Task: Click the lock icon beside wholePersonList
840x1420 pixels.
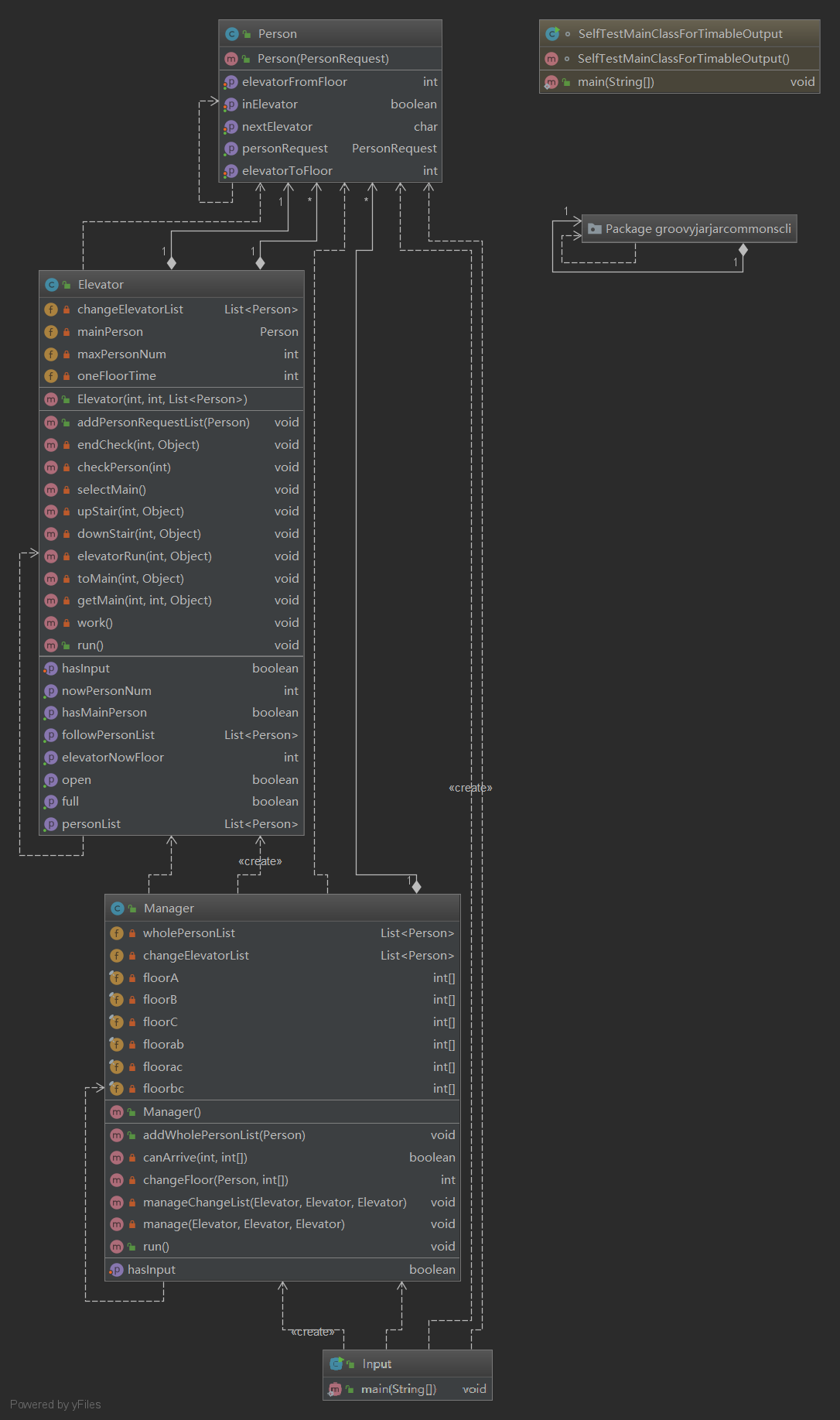Action: pos(132,933)
